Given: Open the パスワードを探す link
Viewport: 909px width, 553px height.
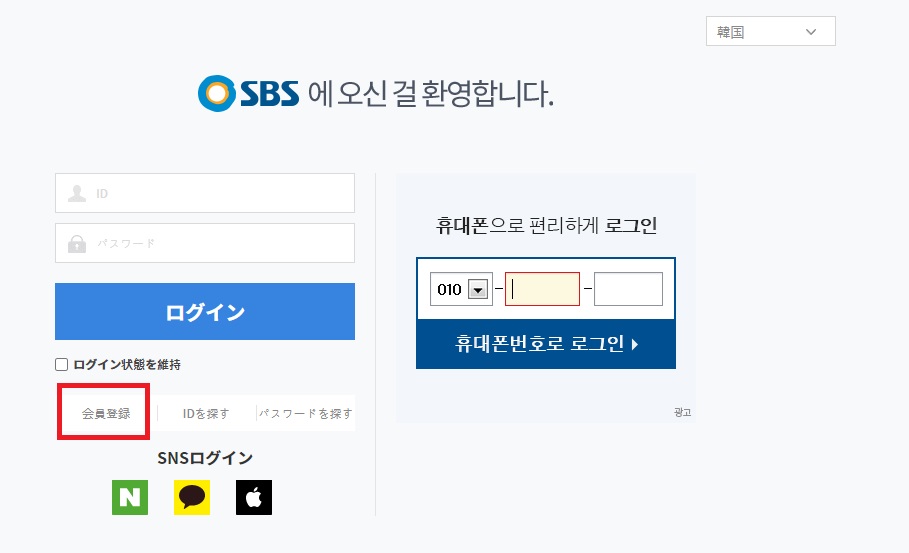Looking at the screenshot, I should [306, 413].
